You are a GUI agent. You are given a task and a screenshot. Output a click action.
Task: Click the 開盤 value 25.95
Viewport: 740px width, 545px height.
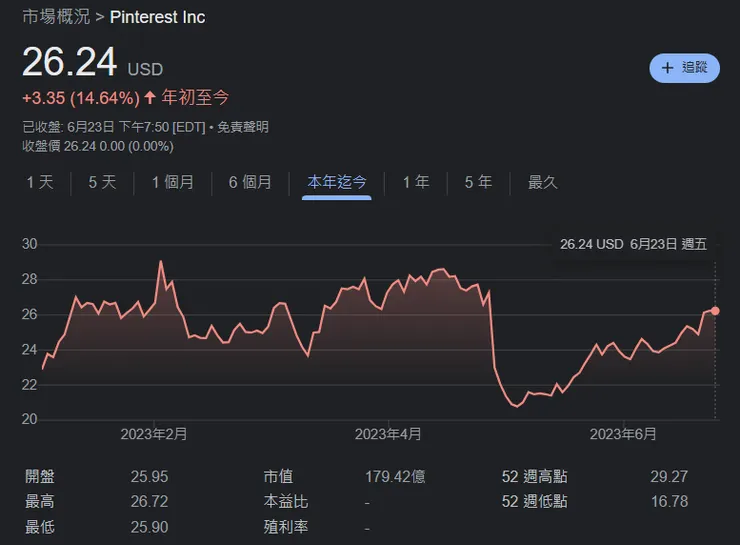[x=149, y=477]
